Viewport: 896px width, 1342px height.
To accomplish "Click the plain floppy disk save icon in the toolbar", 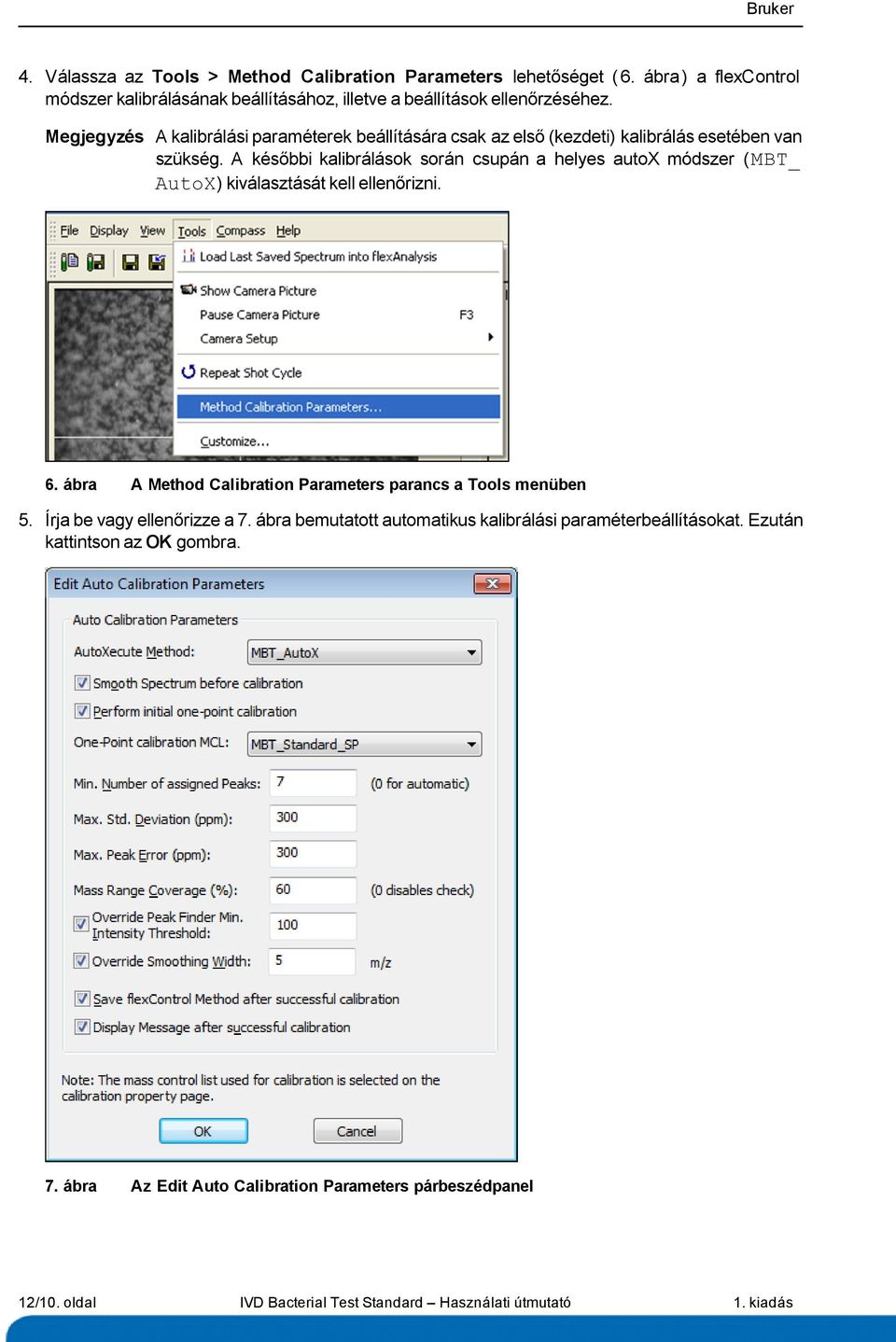I will (131, 262).
